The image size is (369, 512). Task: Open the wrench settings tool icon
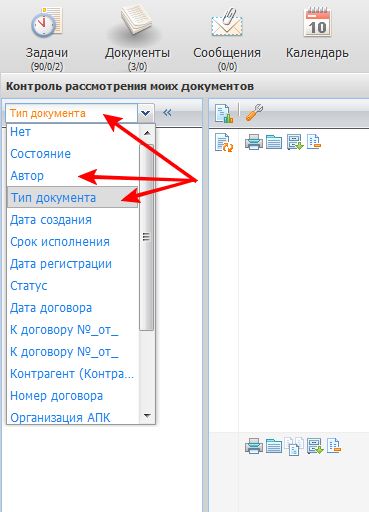tap(254, 112)
